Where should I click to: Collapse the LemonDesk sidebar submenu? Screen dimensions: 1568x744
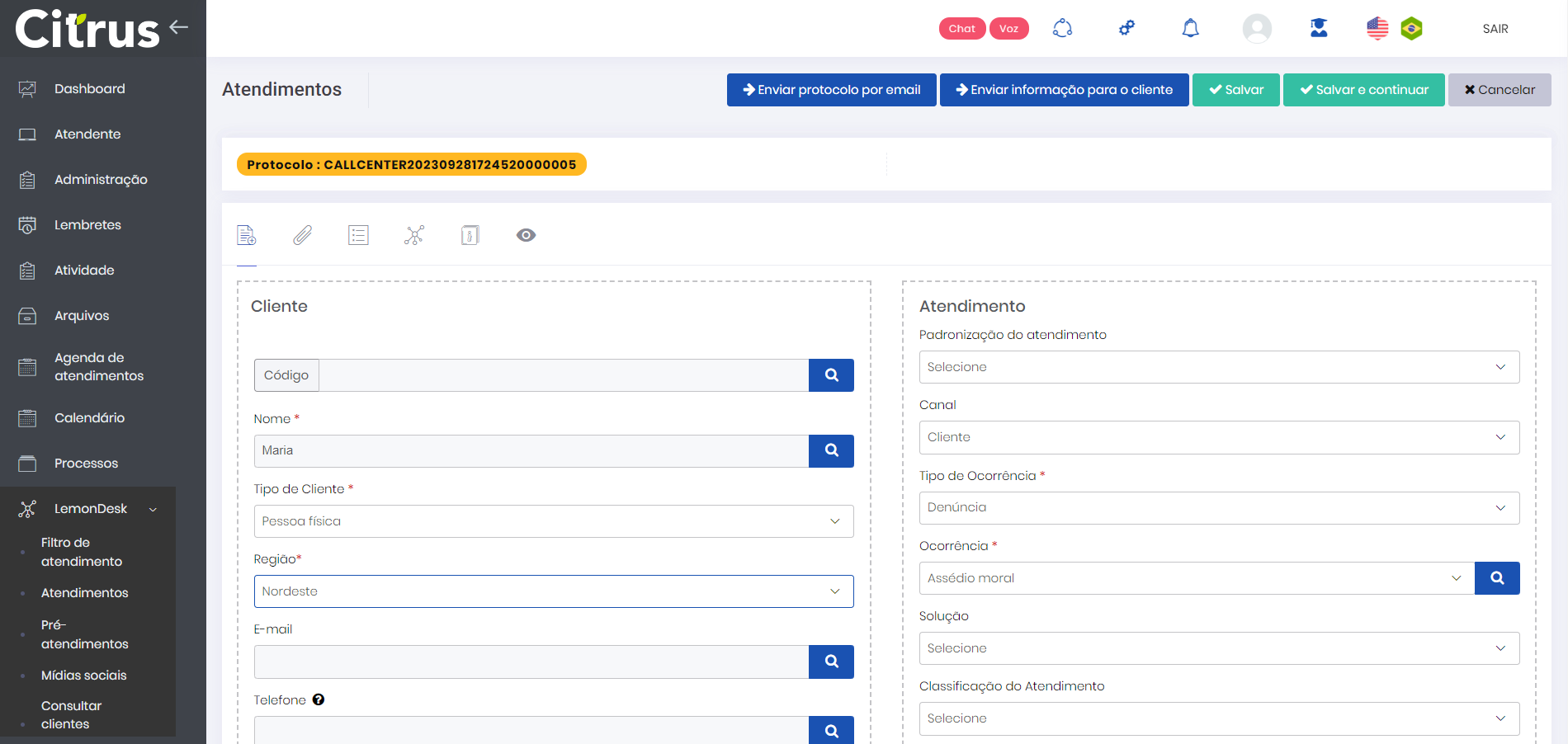(x=153, y=510)
